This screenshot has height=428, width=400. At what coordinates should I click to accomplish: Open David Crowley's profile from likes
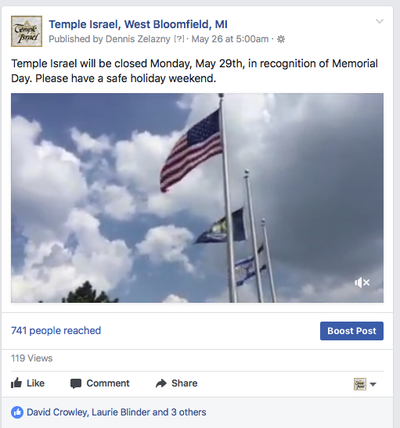coord(57,412)
